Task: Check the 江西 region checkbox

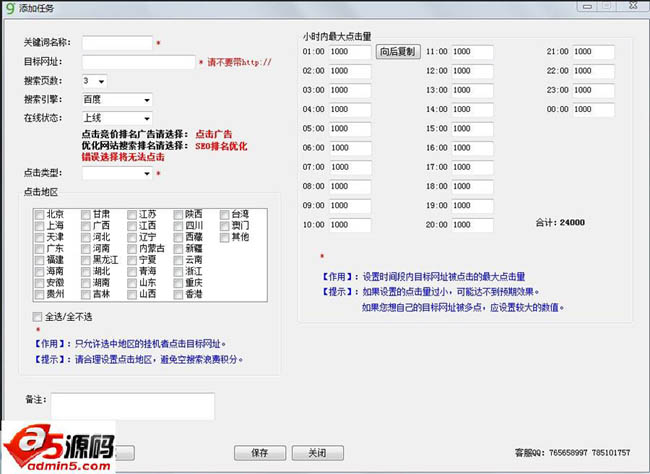Action: 132,226
